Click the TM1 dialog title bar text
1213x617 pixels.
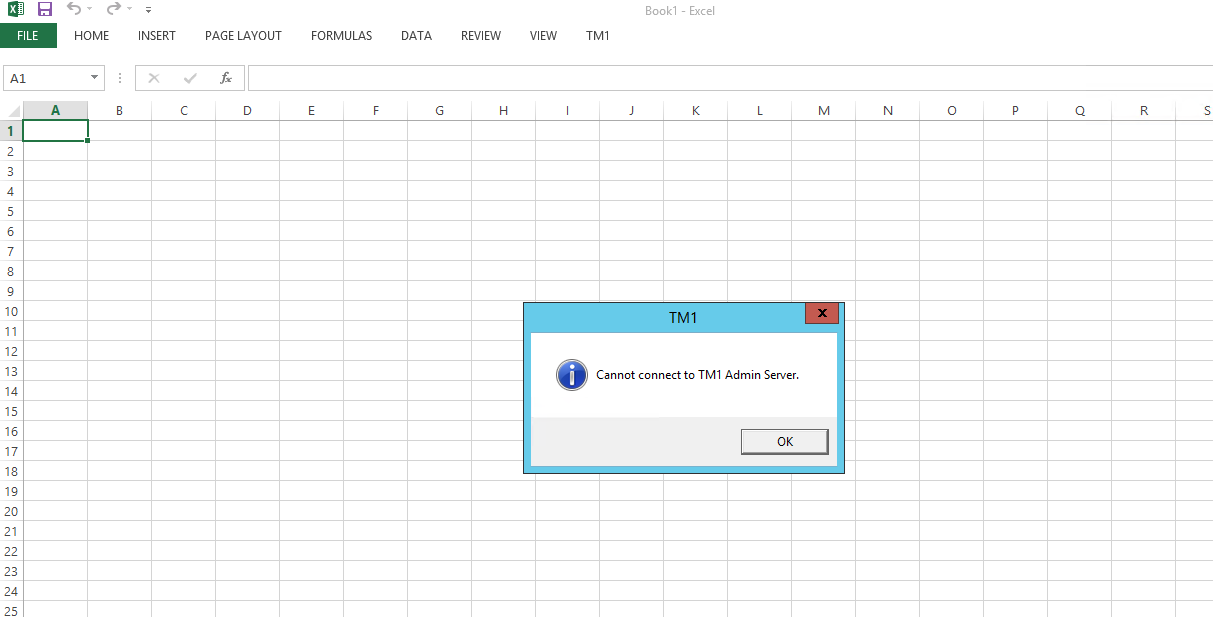tap(683, 318)
